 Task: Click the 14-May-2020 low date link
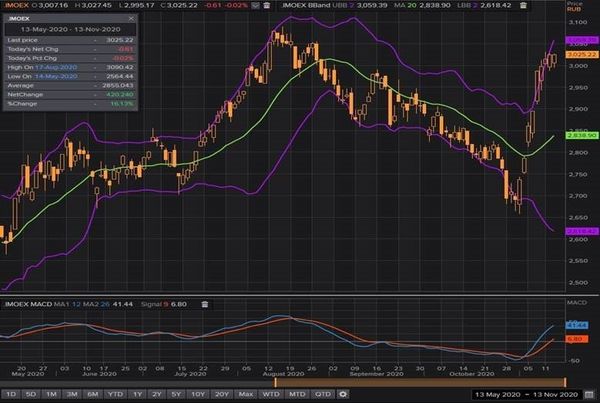pos(56,77)
